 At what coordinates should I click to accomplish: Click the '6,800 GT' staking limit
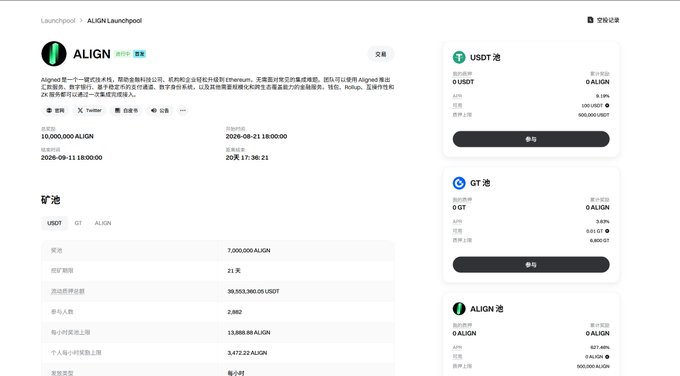point(599,240)
